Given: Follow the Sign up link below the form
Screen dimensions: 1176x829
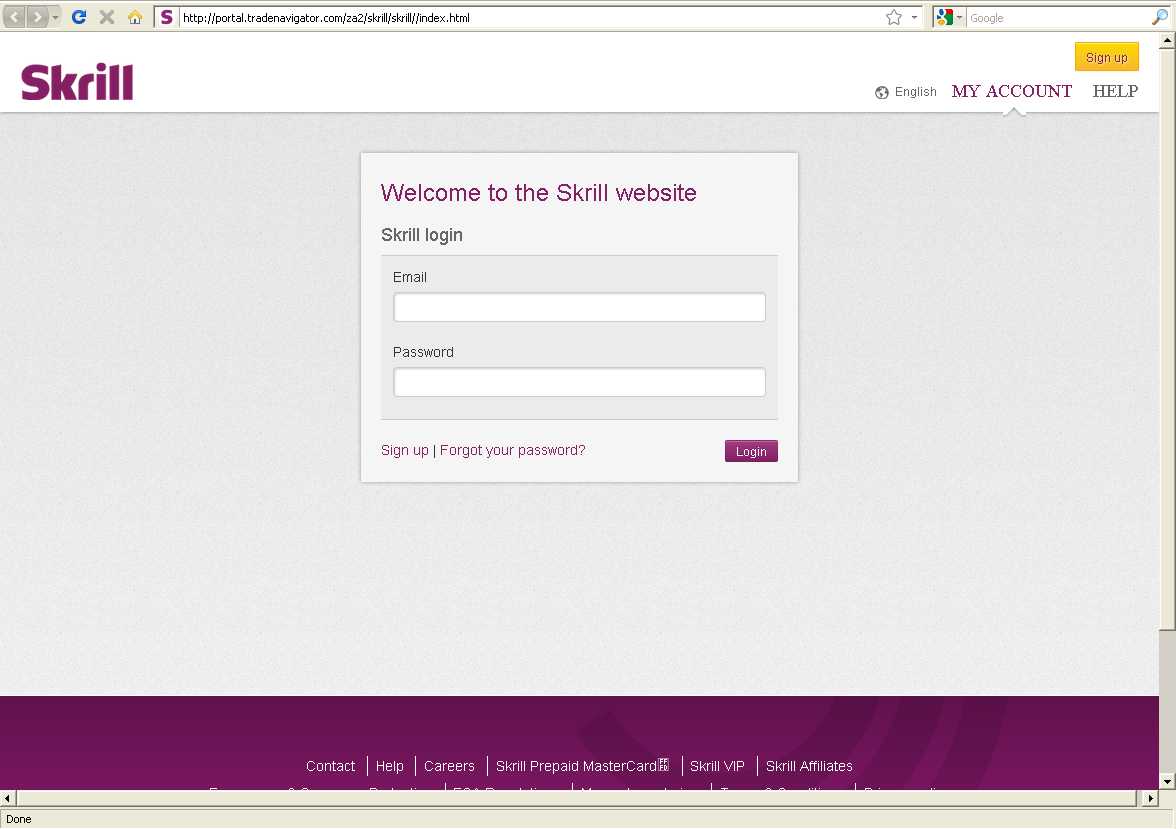Looking at the screenshot, I should tap(404, 450).
